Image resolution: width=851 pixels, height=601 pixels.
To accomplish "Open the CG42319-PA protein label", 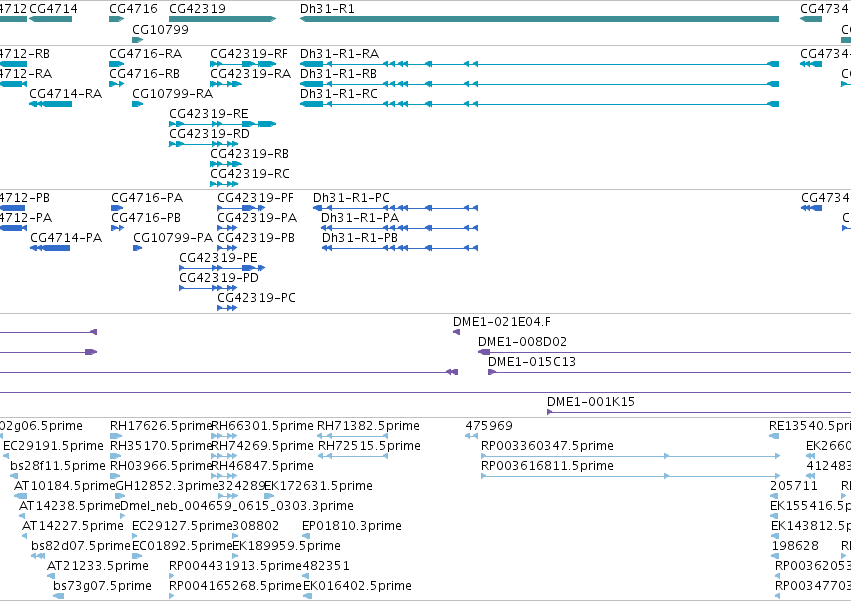I will point(257,218).
